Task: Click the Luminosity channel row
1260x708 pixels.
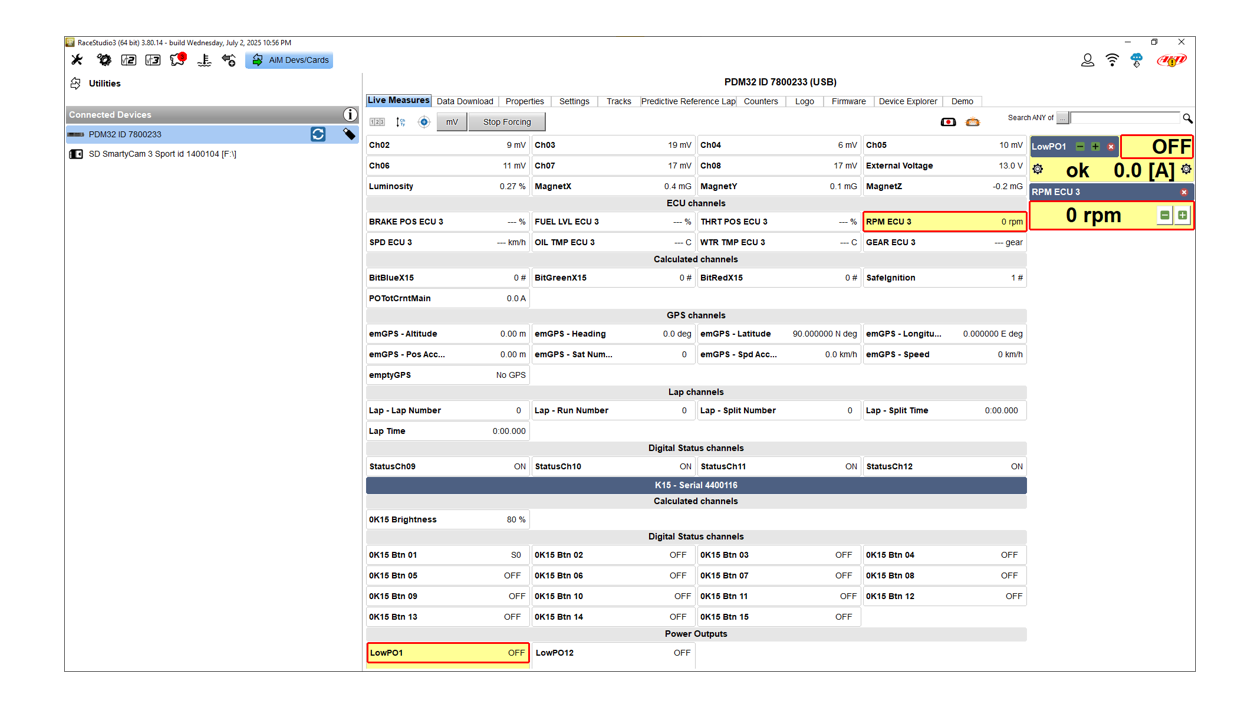Action: [x=448, y=186]
